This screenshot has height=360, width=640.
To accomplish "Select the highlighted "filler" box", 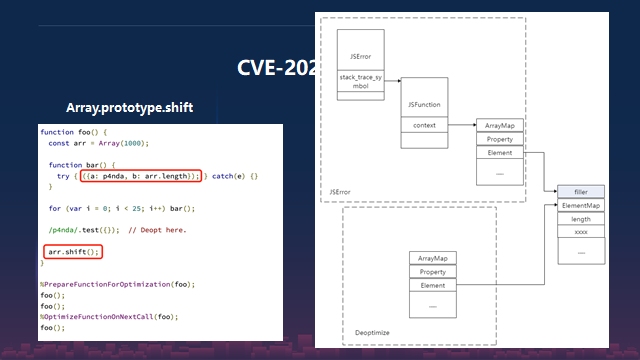I will point(581,192).
